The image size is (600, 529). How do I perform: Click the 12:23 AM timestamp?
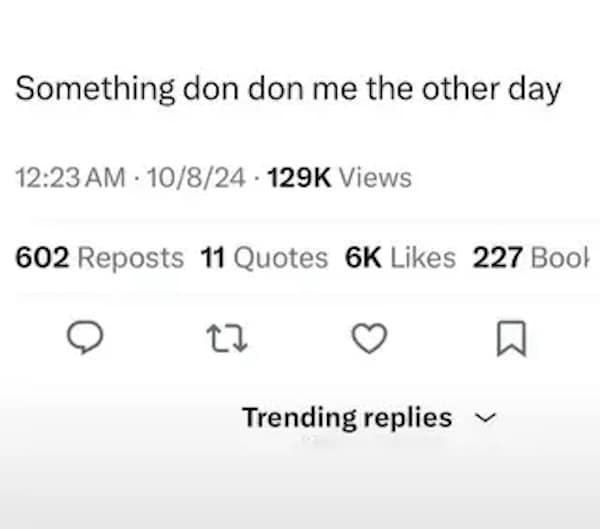(x=71, y=178)
